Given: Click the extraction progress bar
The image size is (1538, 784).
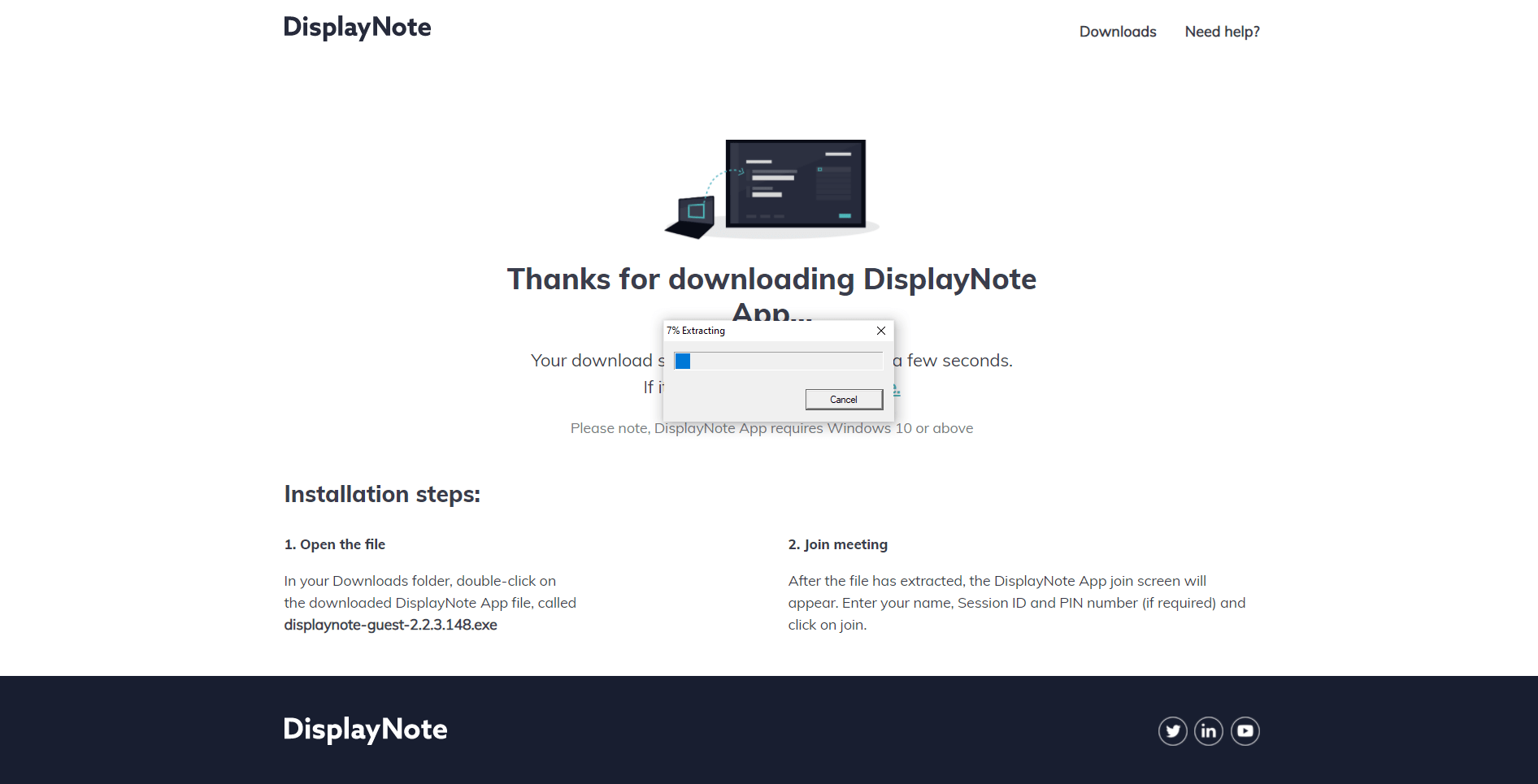Looking at the screenshot, I should 777,361.
